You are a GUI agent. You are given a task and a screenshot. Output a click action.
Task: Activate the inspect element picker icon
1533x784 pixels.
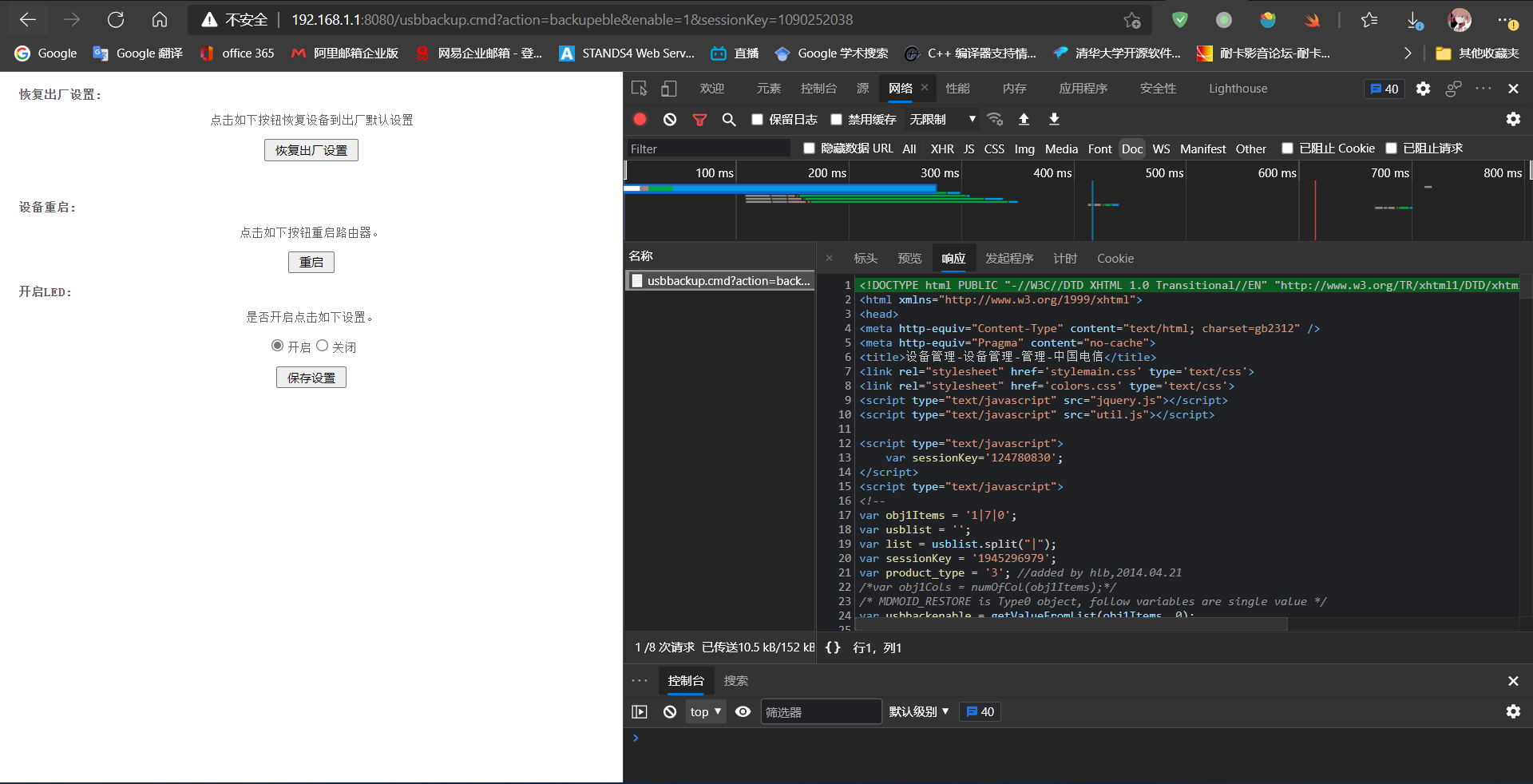(x=639, y=89)
